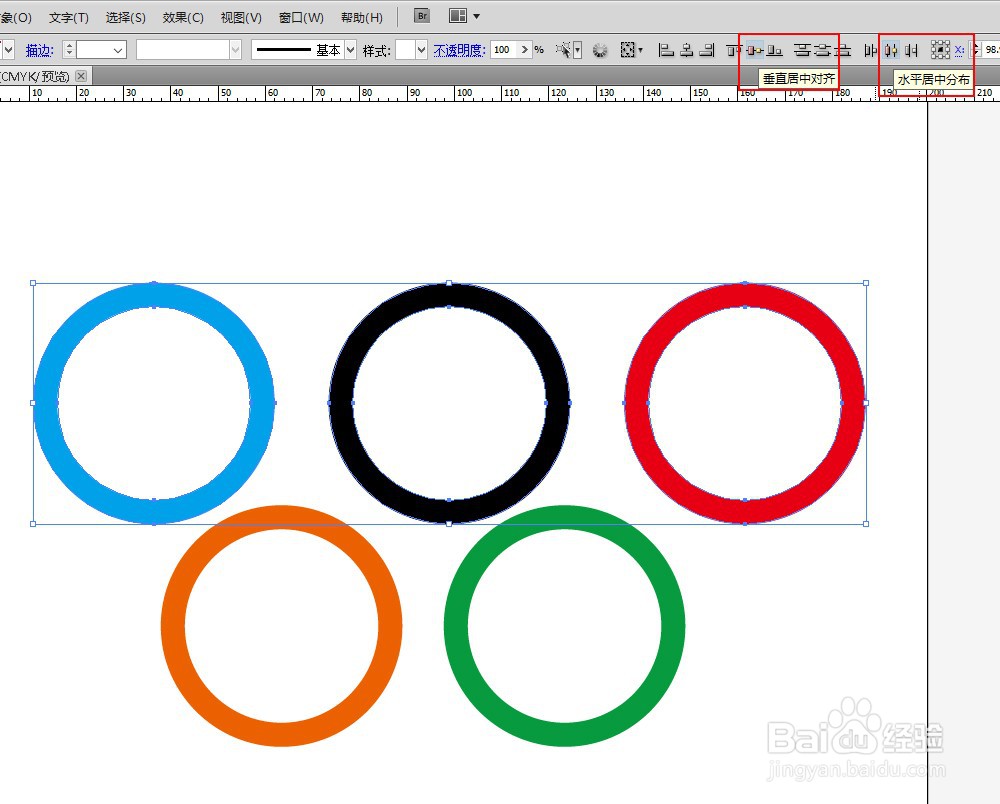Screen dimensions: 1000x804
Task: Open the Adobe Bridge (Br) button
Action: (422, 16)
